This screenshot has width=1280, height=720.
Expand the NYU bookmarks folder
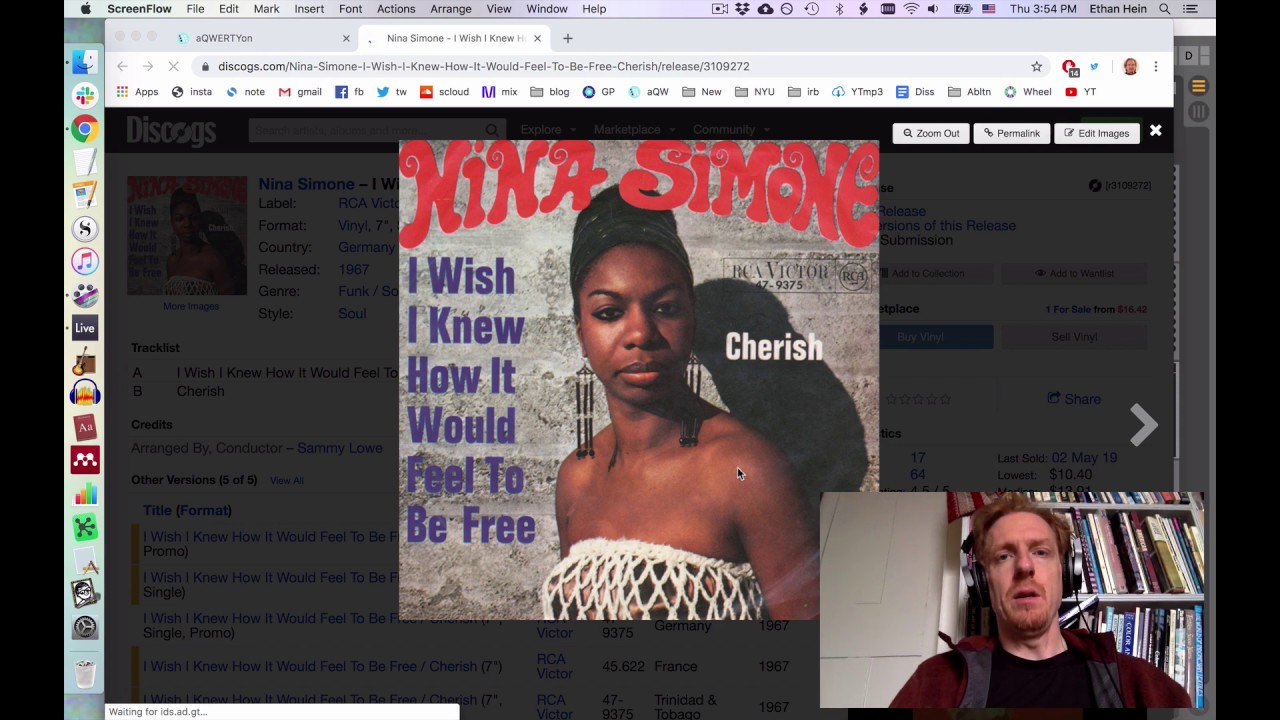coord(755,91)
